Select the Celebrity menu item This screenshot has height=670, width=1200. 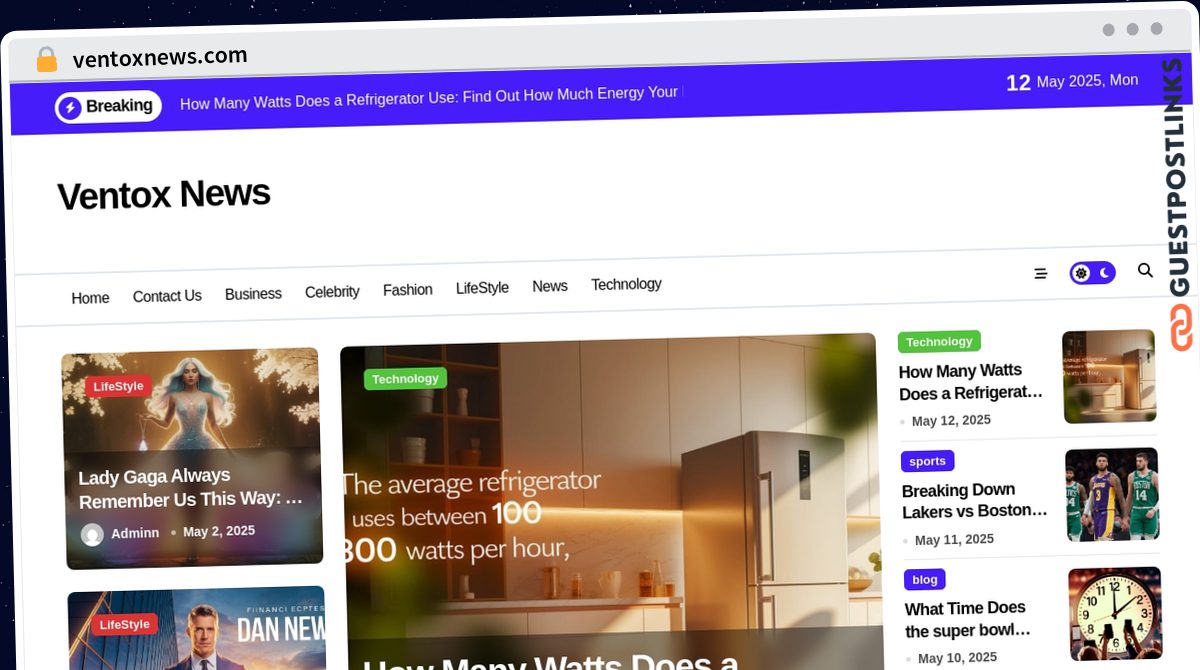[332, 292]
